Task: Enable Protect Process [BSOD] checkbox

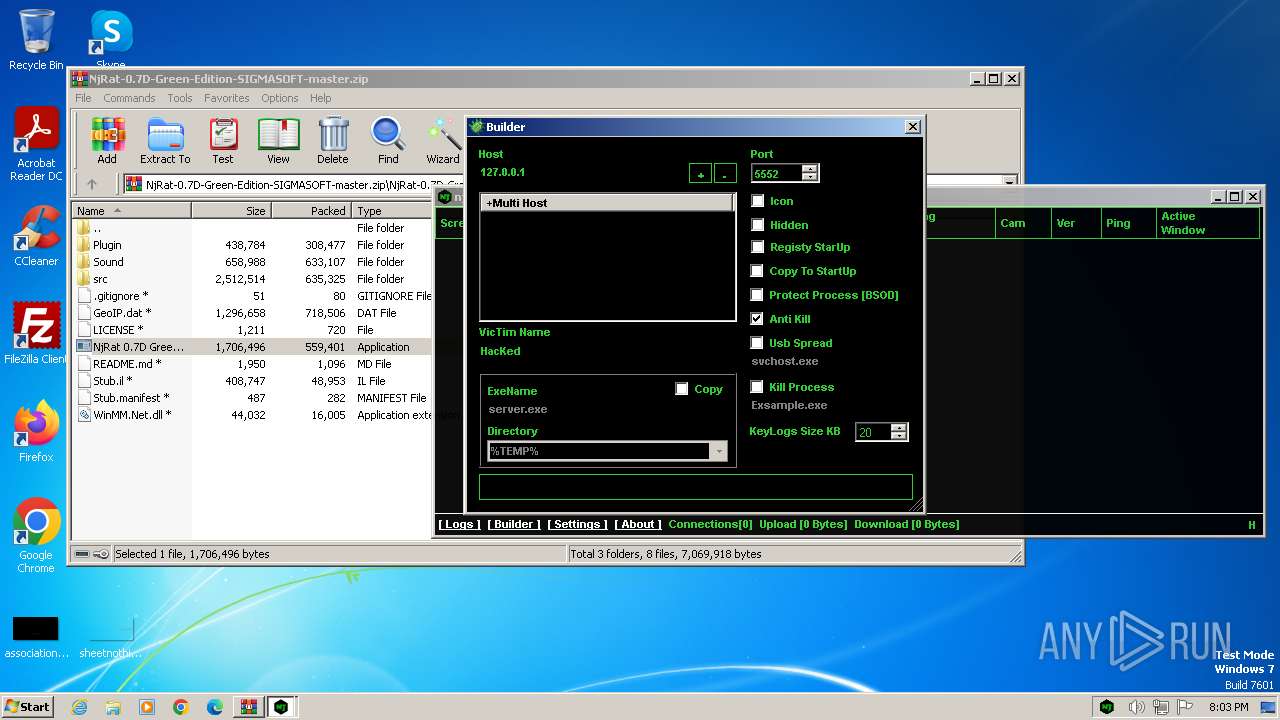Action: point(758,295)
